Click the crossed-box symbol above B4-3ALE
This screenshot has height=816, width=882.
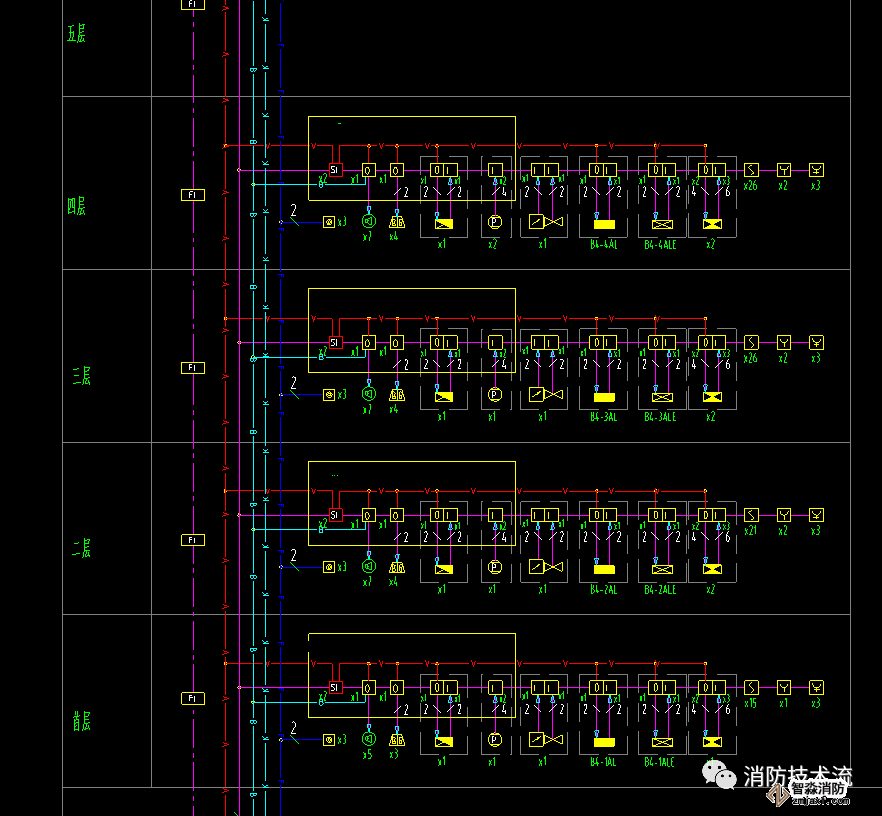[660, 396]
